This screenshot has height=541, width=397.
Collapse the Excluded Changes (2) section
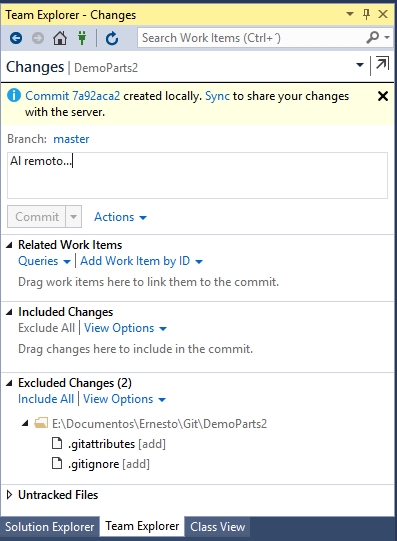tap(10, 383)
